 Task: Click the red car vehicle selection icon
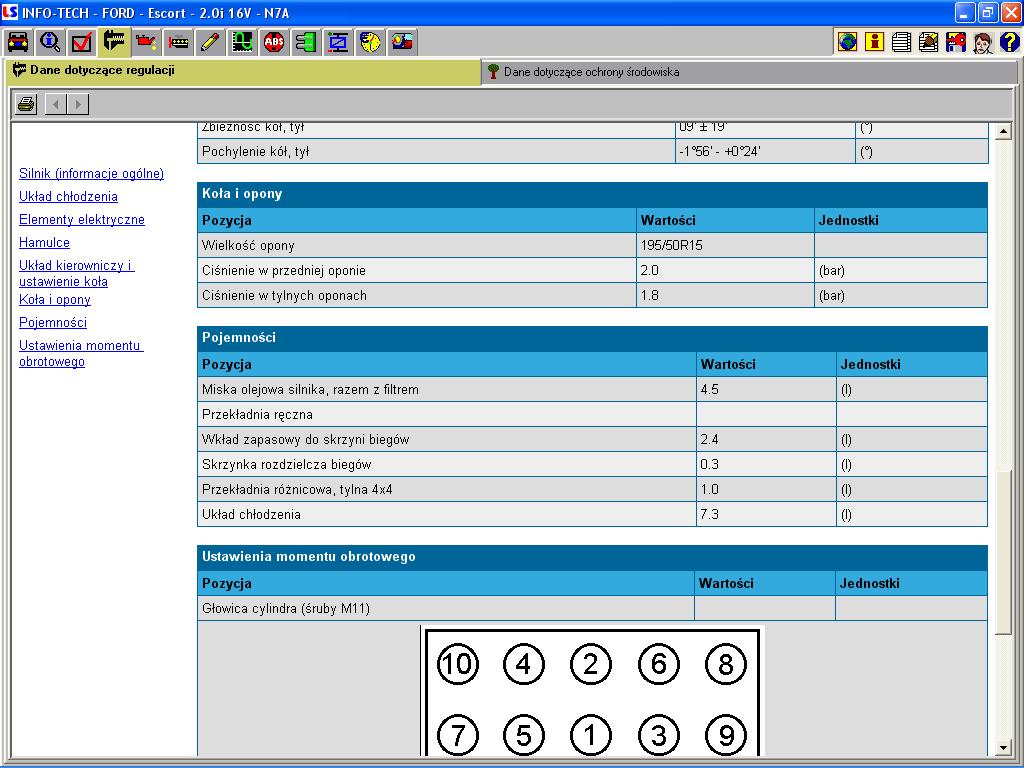[x=18, y=42]
